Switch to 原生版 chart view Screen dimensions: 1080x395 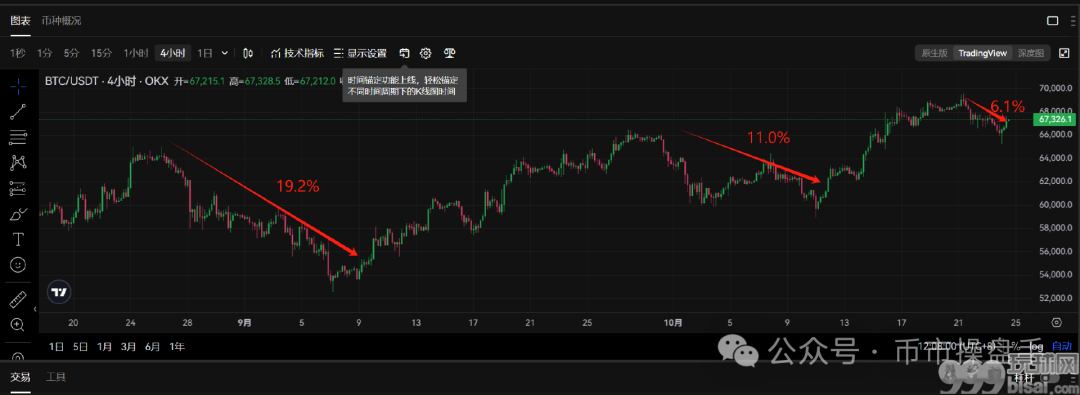click(x=935, y=53)
